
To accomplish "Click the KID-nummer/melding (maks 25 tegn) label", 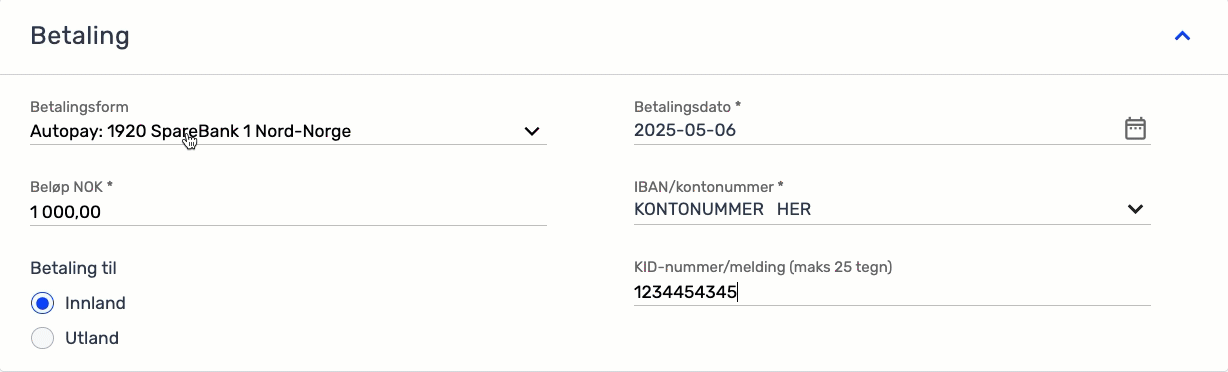I will pyautogui.click(x=763, y=267).
